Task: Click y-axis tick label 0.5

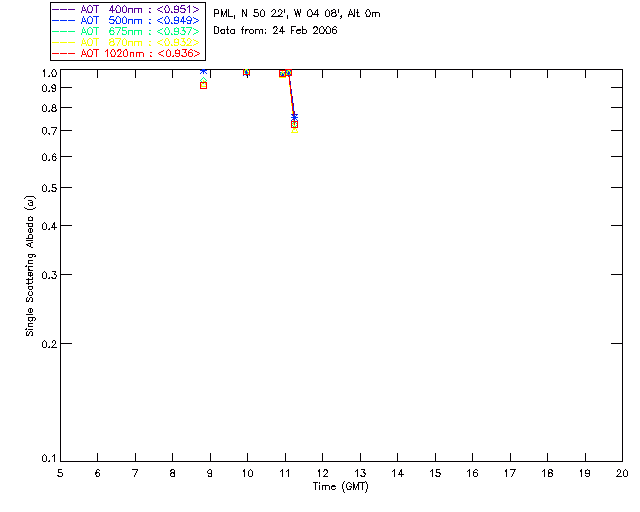Action: [49, 188]
